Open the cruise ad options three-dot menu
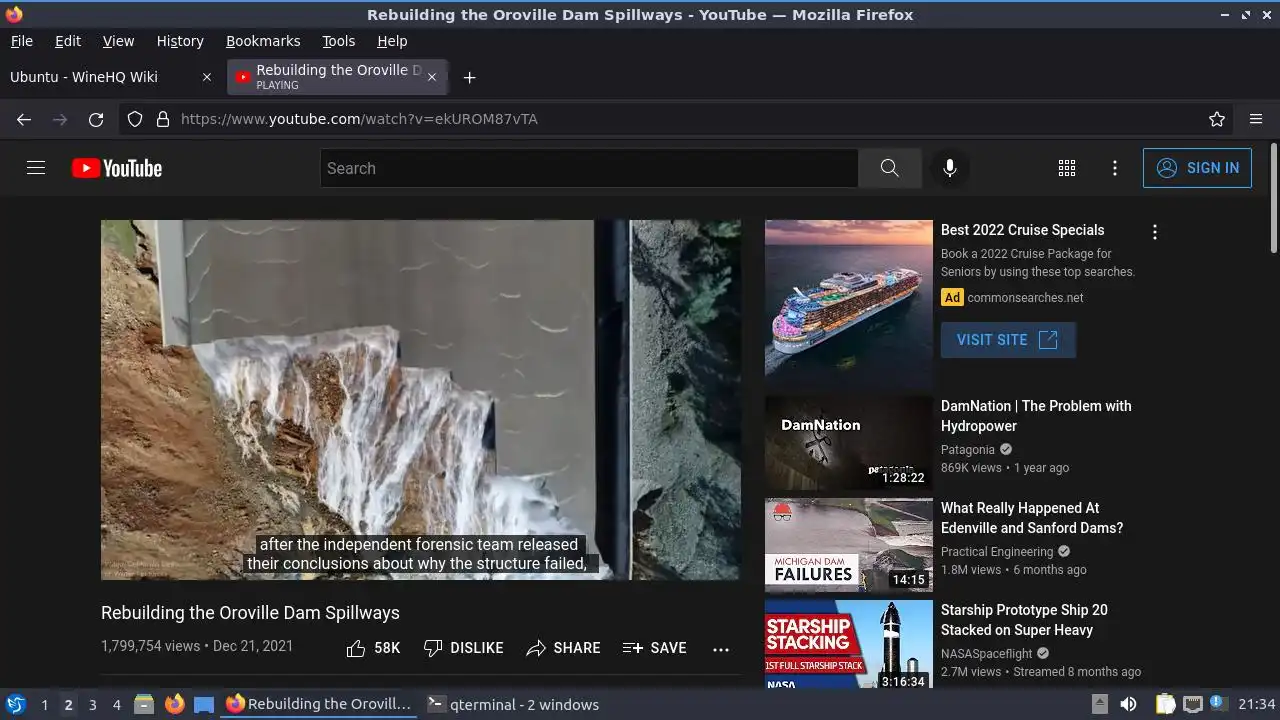 (1155, 232)
